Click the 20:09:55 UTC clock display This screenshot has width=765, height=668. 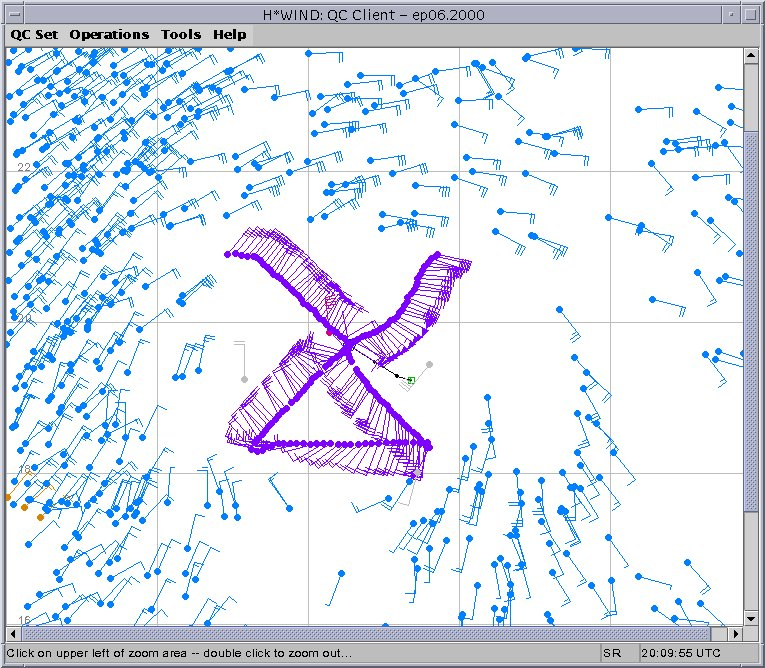pos(680,653)
